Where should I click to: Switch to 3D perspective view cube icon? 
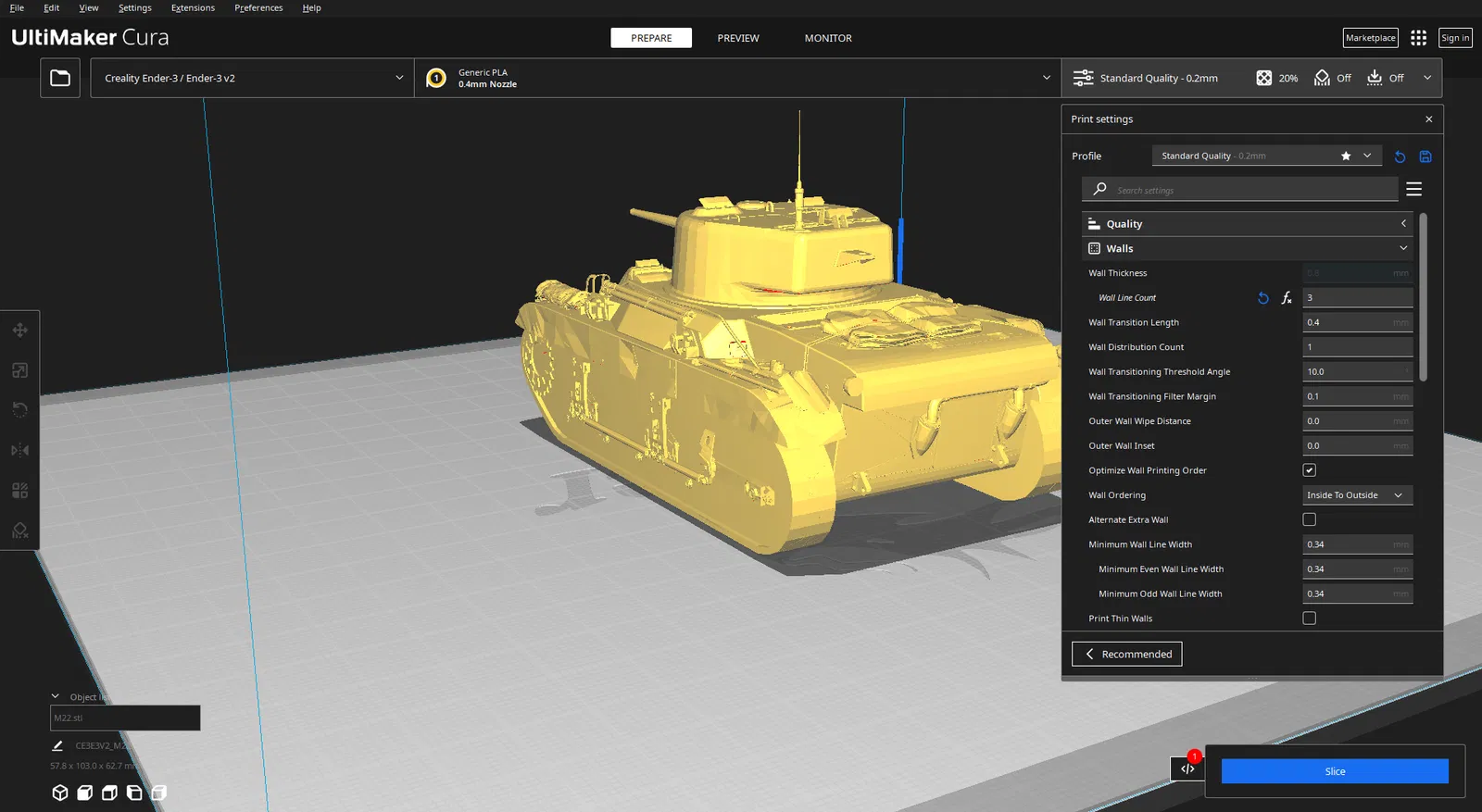[x=60, y=793]
